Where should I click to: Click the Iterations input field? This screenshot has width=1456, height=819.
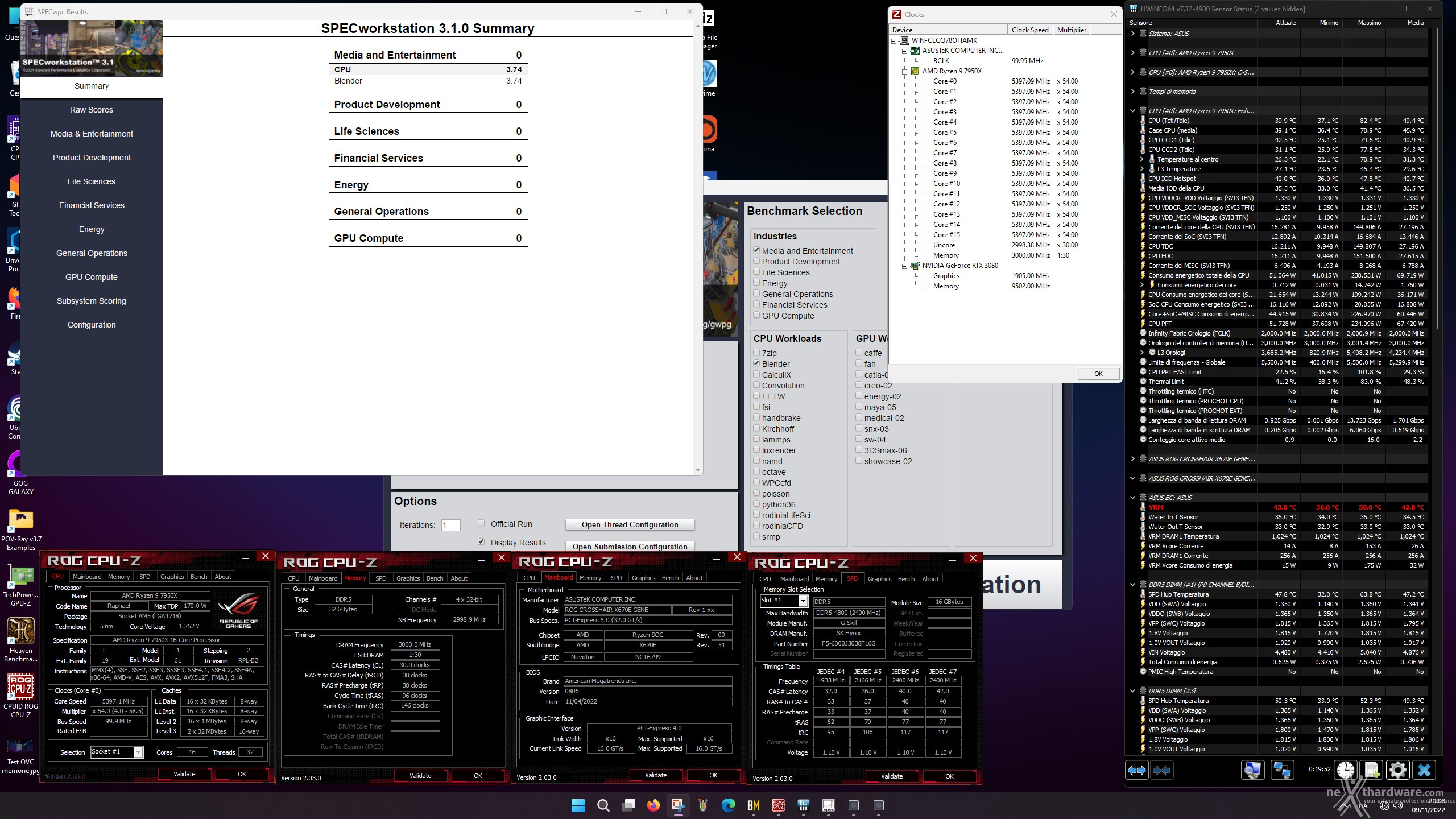pyautogui.click(x=451, y=525)
